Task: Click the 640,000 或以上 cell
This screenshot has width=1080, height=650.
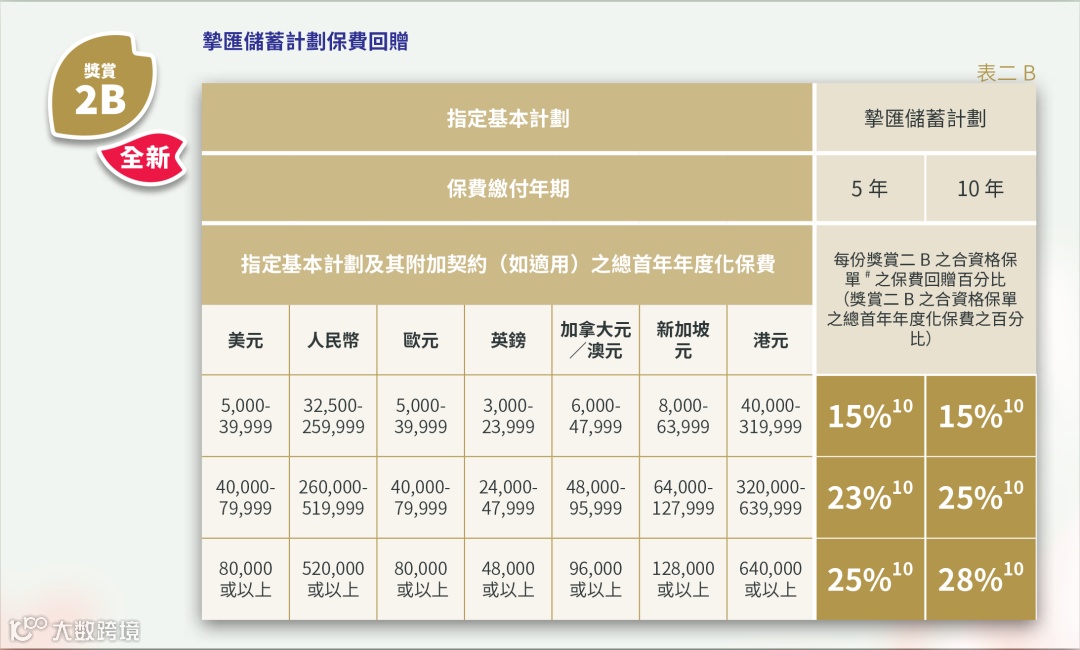Action: pos(770,579)
